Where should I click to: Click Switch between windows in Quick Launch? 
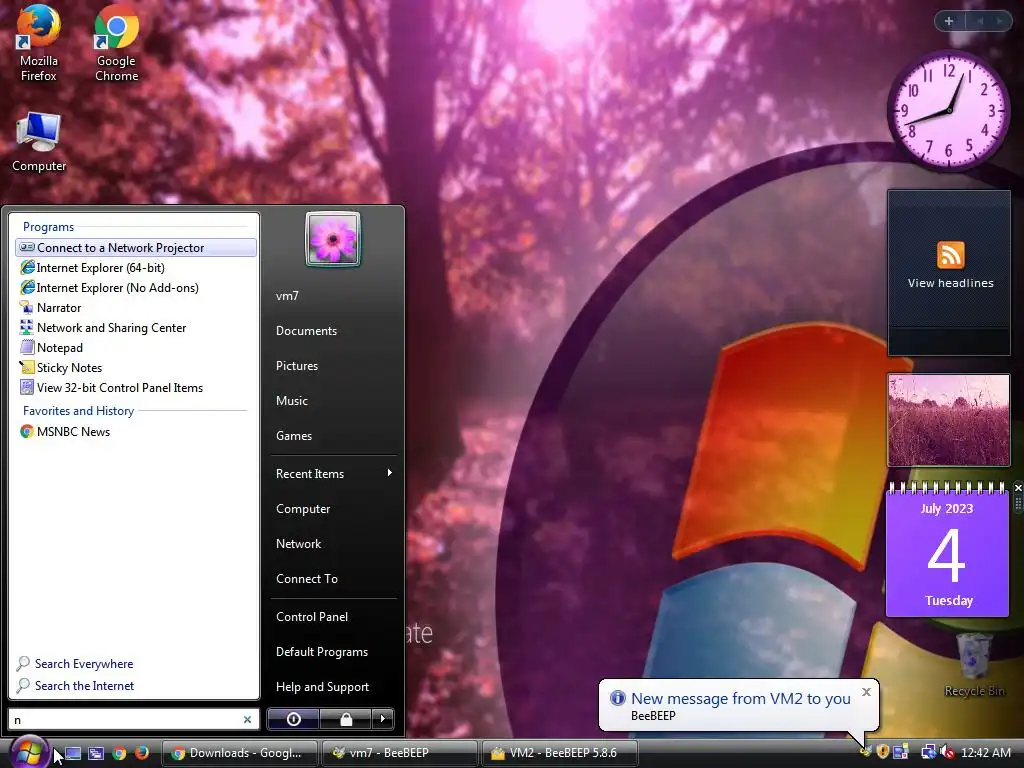point(96,753)
